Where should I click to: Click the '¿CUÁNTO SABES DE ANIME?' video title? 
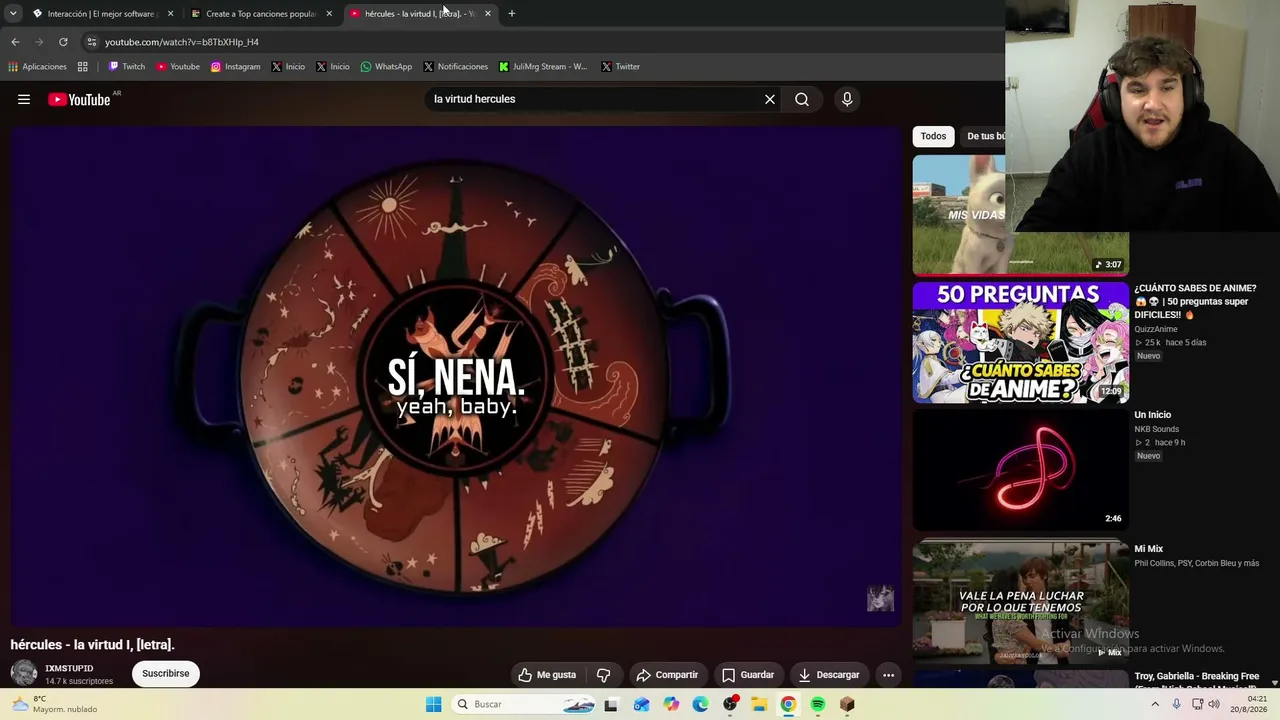(1195, 301)
